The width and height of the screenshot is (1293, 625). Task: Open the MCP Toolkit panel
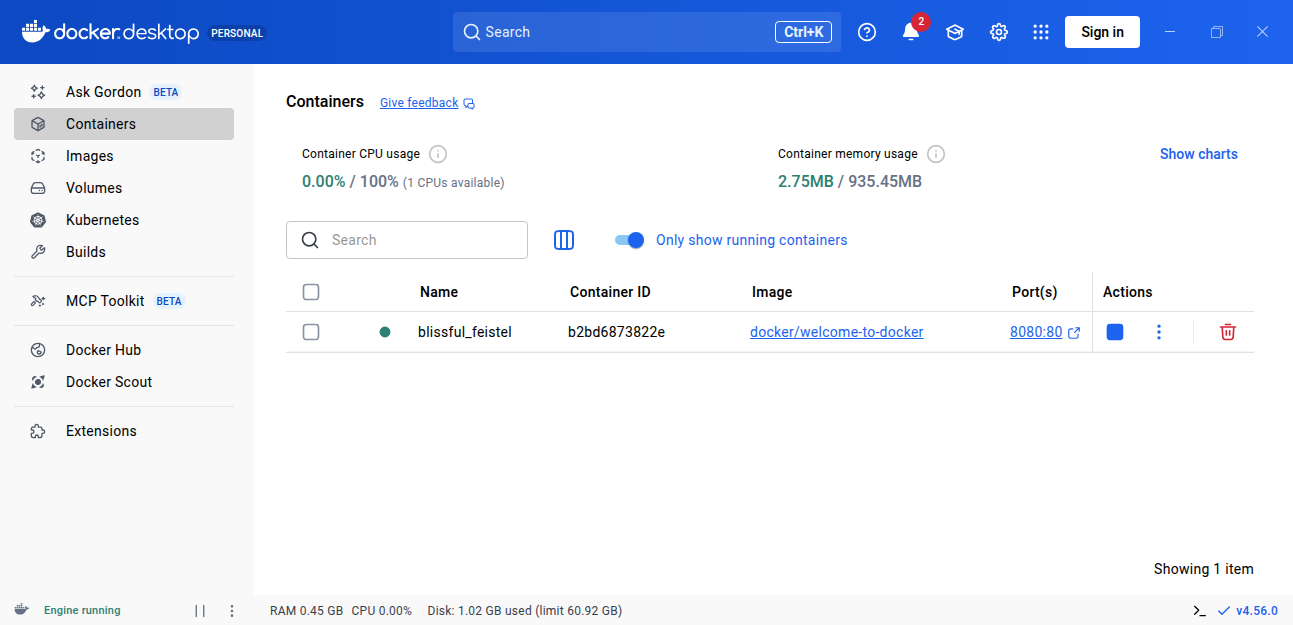104,300
